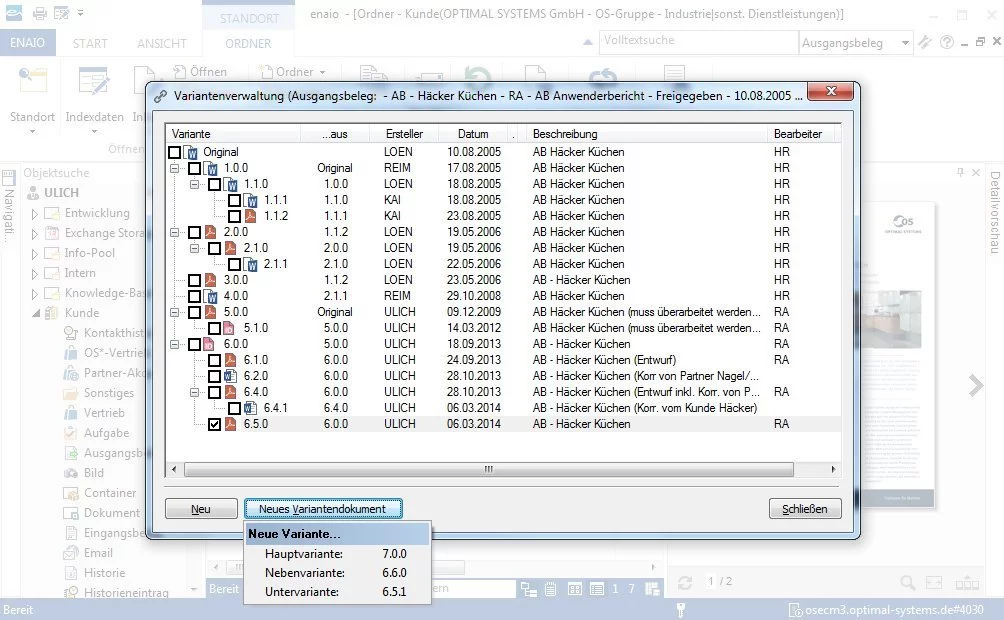
Task: Click the Indexdaten ribbon icon
Action: tap(93, 82)
